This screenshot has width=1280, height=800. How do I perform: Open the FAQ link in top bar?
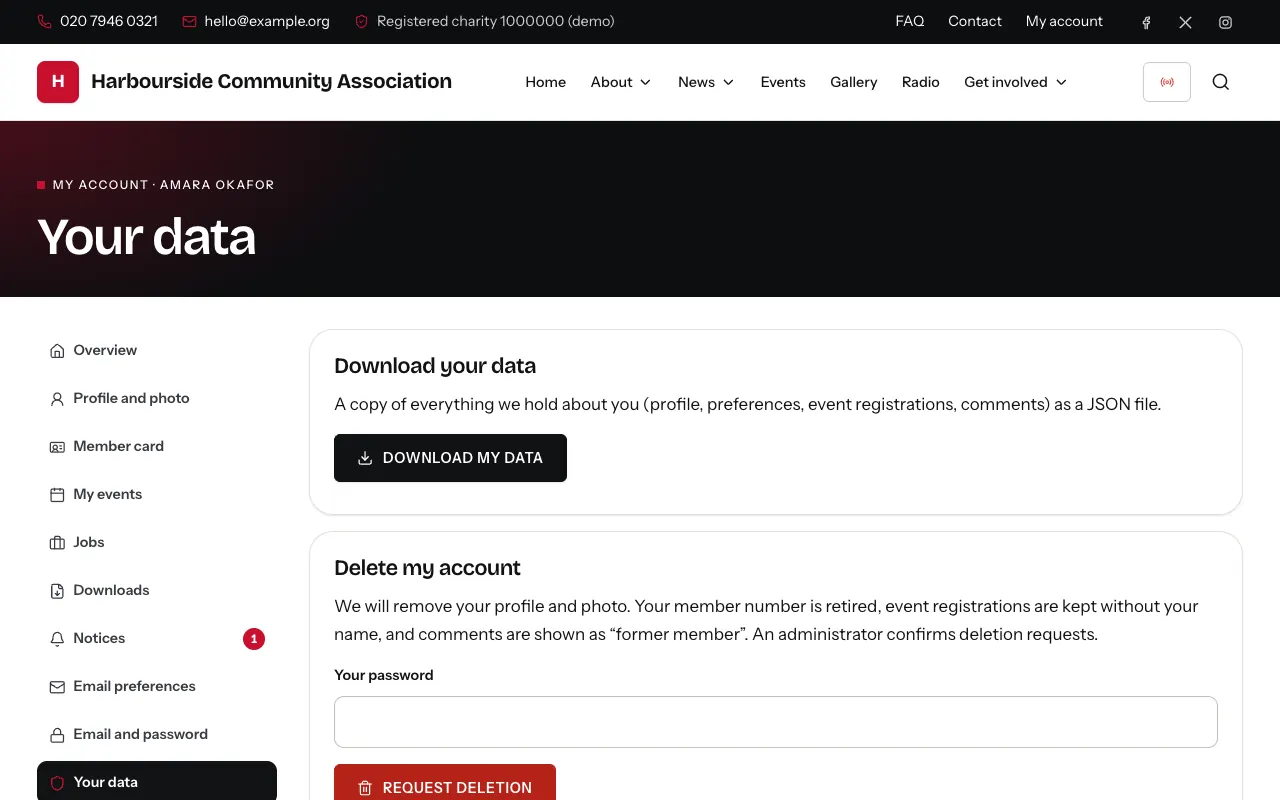[910, 21]
